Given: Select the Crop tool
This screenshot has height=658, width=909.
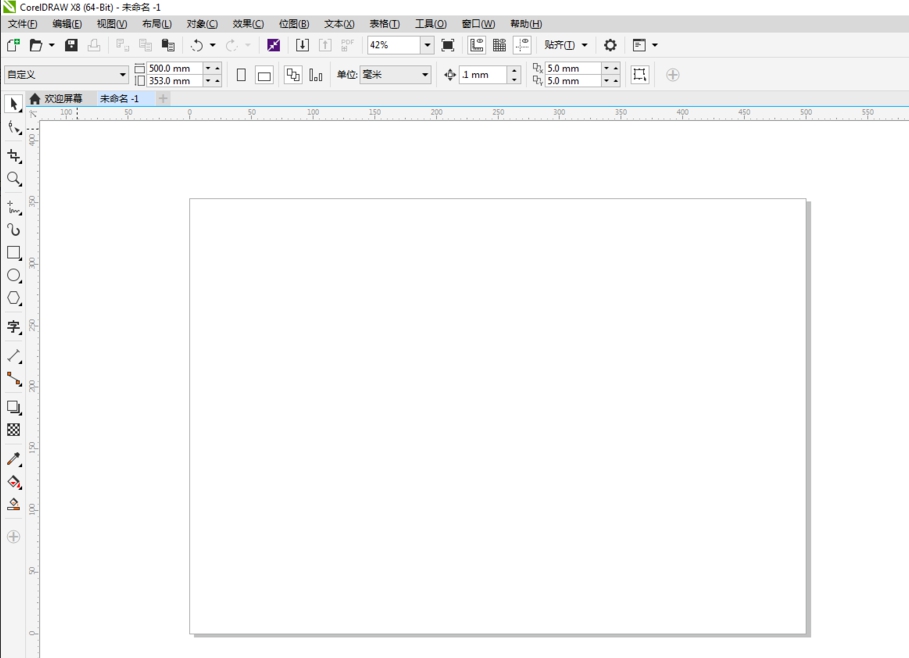Looking at the screenshot, I should pyautogui.click(x=14, y=156).
